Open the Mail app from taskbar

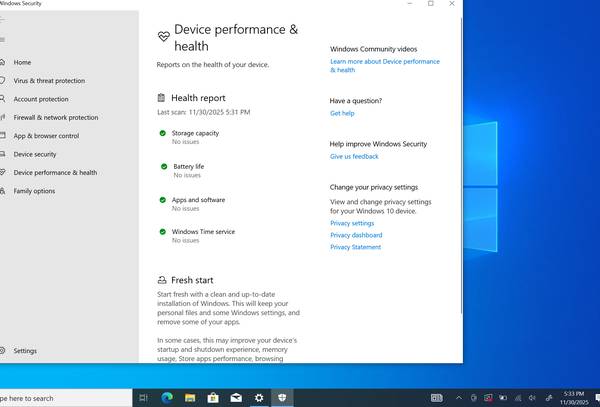tap(236, 397)
